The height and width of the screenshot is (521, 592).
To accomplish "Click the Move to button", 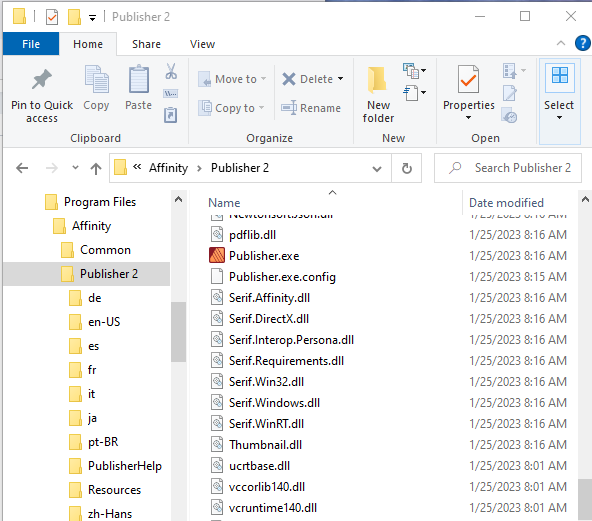I will 232,79.
